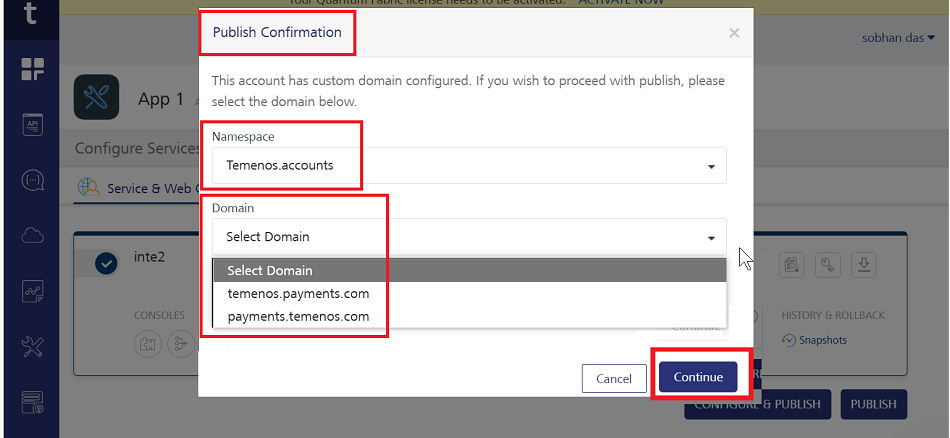The width and height of the screenshot is (950, 438).
Task: Click Continue to confirm publish
Action: [x=698, y=377]
